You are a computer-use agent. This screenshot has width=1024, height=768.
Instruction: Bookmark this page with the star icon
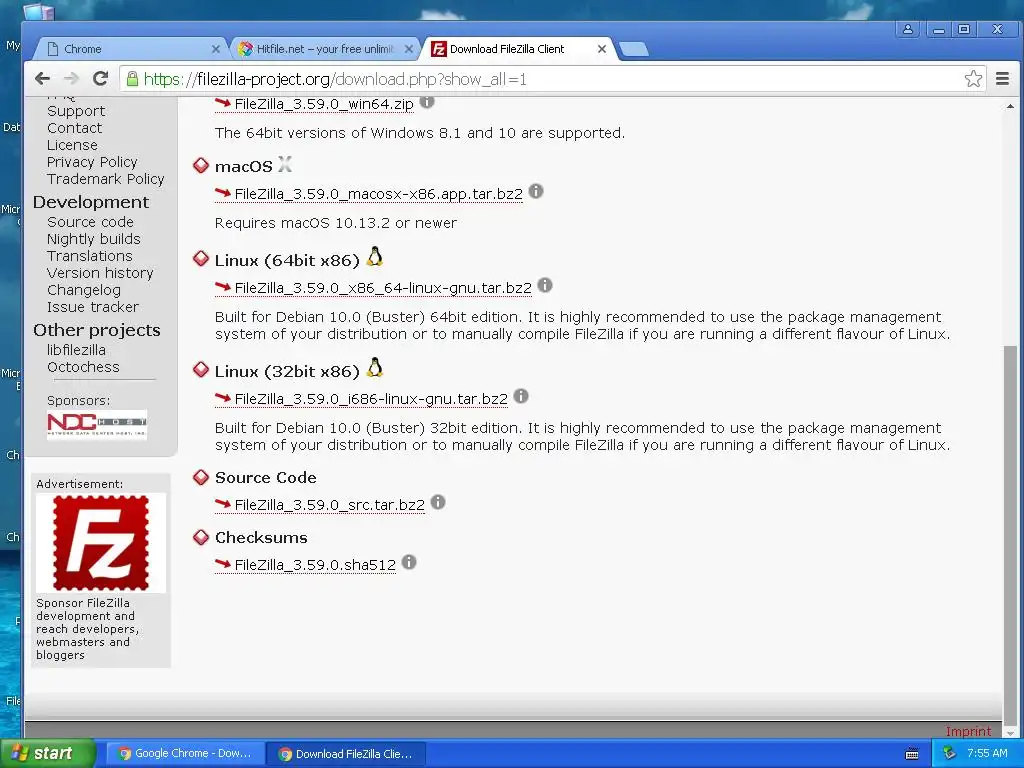[x=973, y=79]
